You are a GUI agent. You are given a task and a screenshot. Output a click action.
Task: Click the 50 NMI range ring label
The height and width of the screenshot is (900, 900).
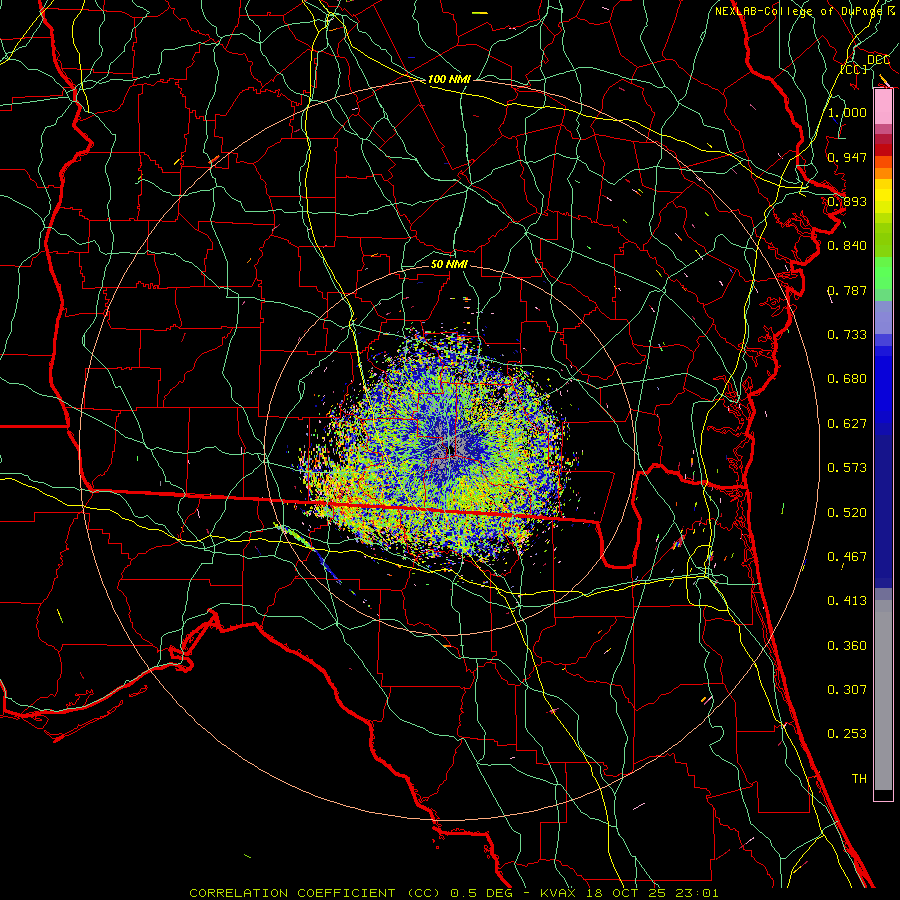[449, 264]
